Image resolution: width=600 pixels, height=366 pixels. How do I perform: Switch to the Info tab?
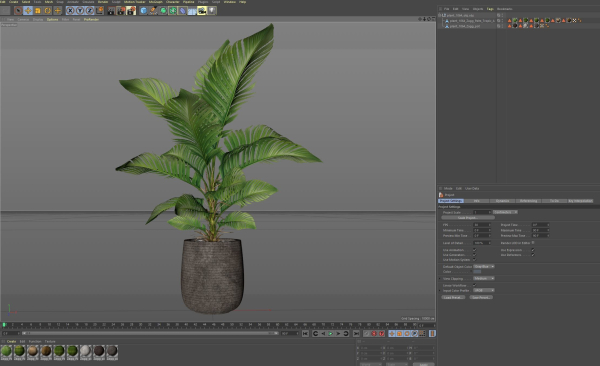[x=476, y=201]
